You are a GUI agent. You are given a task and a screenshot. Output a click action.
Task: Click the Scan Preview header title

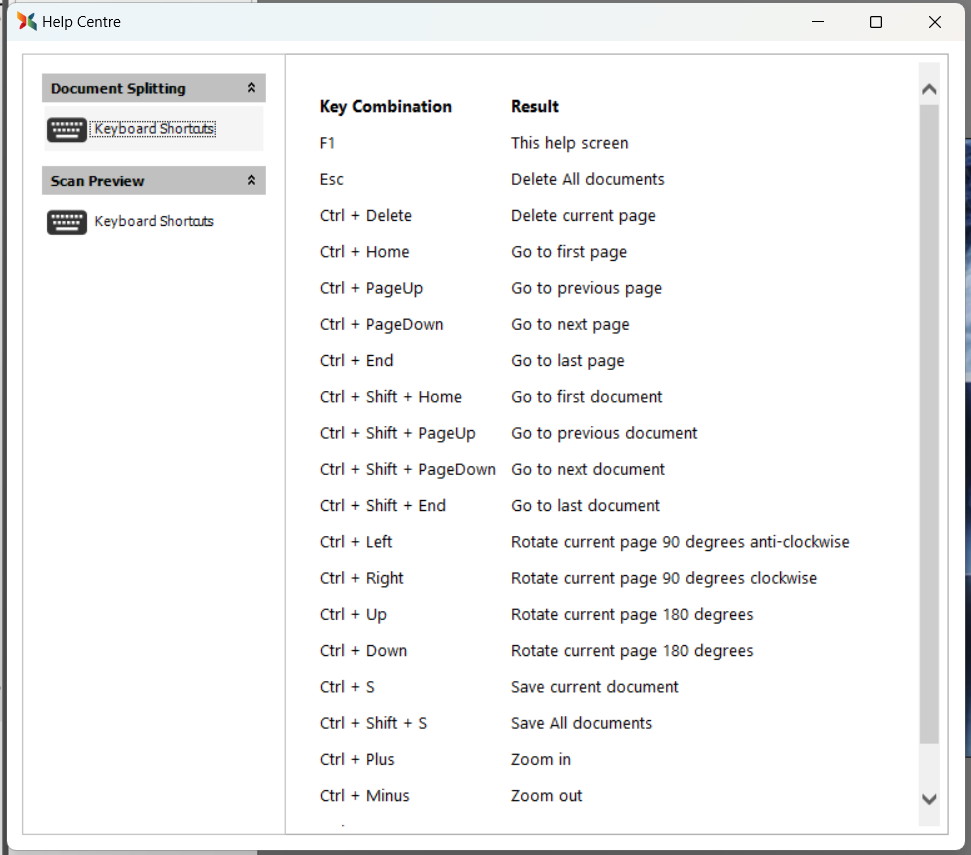click(x=98, y=181)
